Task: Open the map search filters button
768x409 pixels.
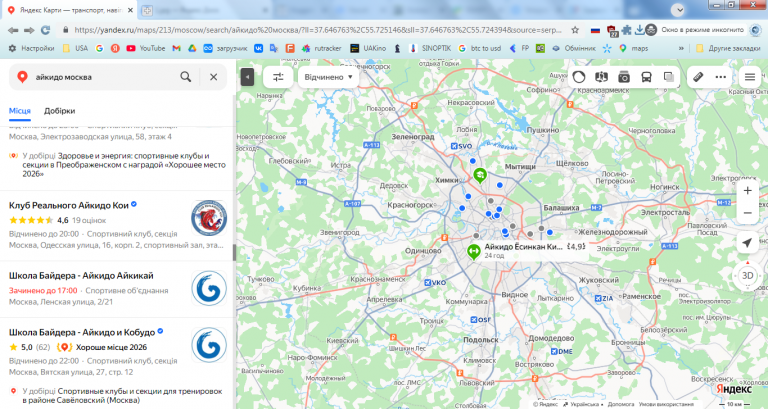Action: (278, 77)
